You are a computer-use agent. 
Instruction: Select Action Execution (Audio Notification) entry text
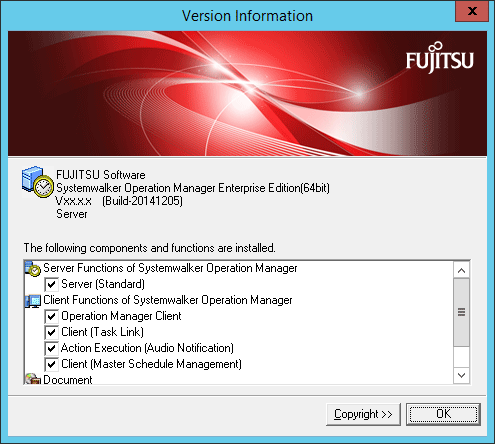pos(147,348)
